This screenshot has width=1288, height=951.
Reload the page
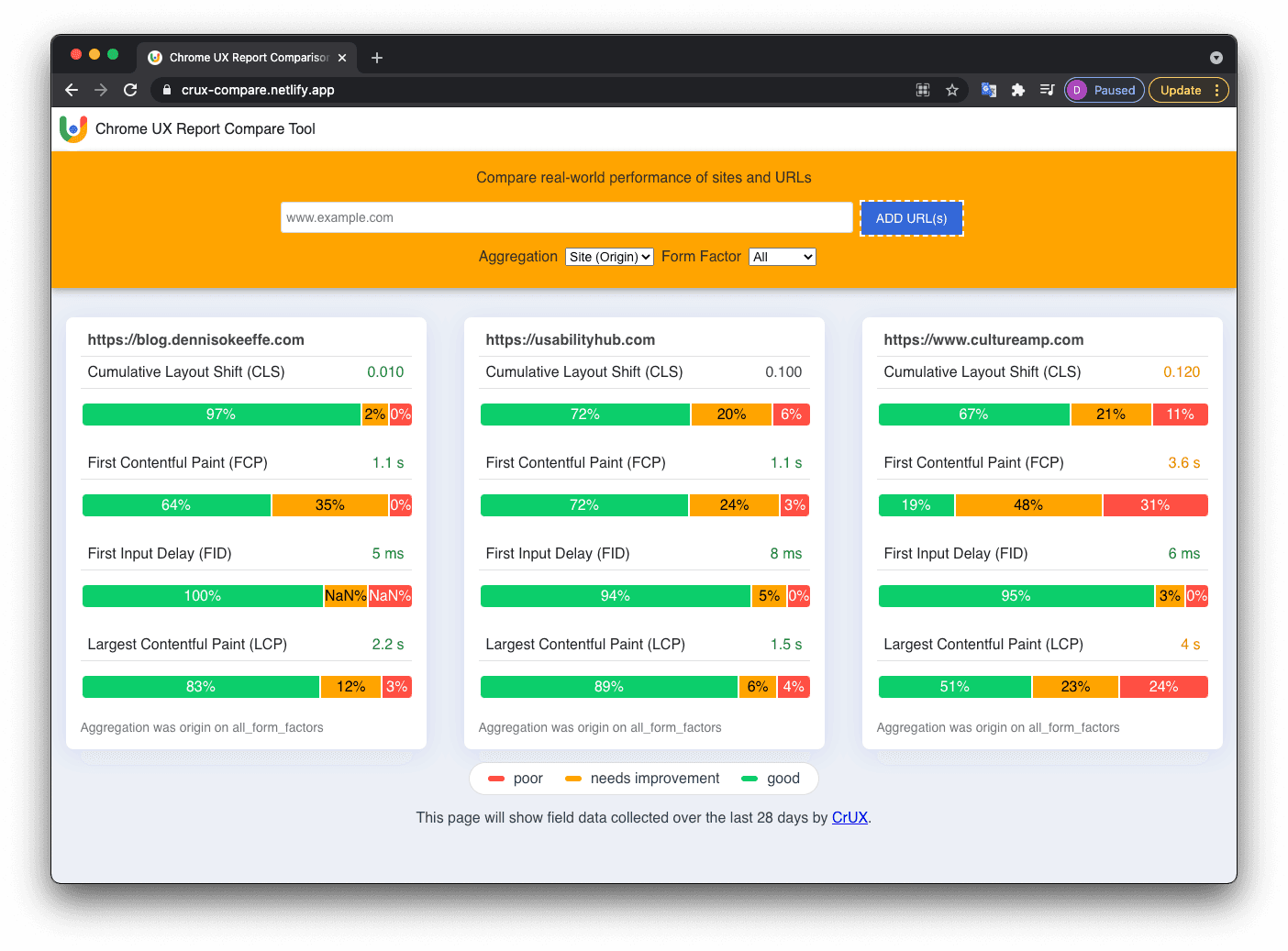click(130, 90)
